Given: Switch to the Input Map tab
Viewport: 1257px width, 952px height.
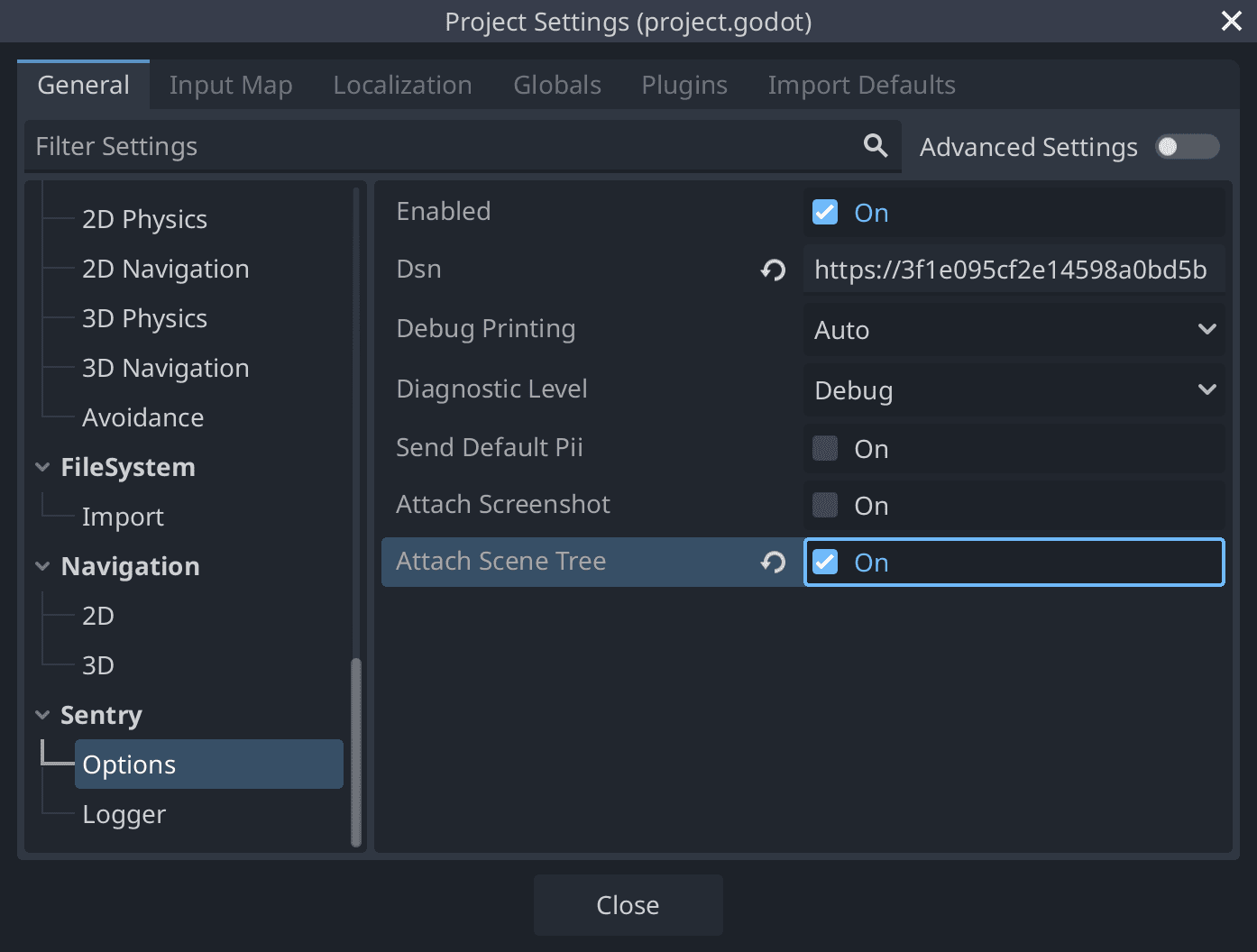Looking at the screenshot, I should tap(231, 84).
